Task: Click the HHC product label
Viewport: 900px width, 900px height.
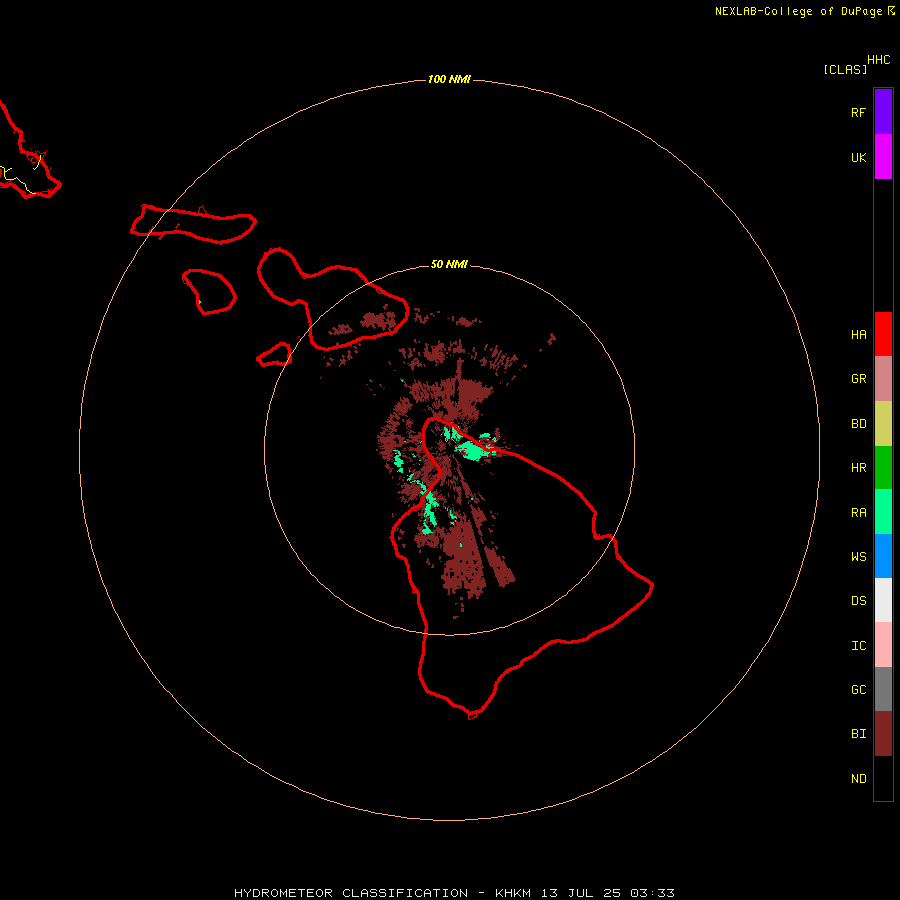Action: coord(878,59)
